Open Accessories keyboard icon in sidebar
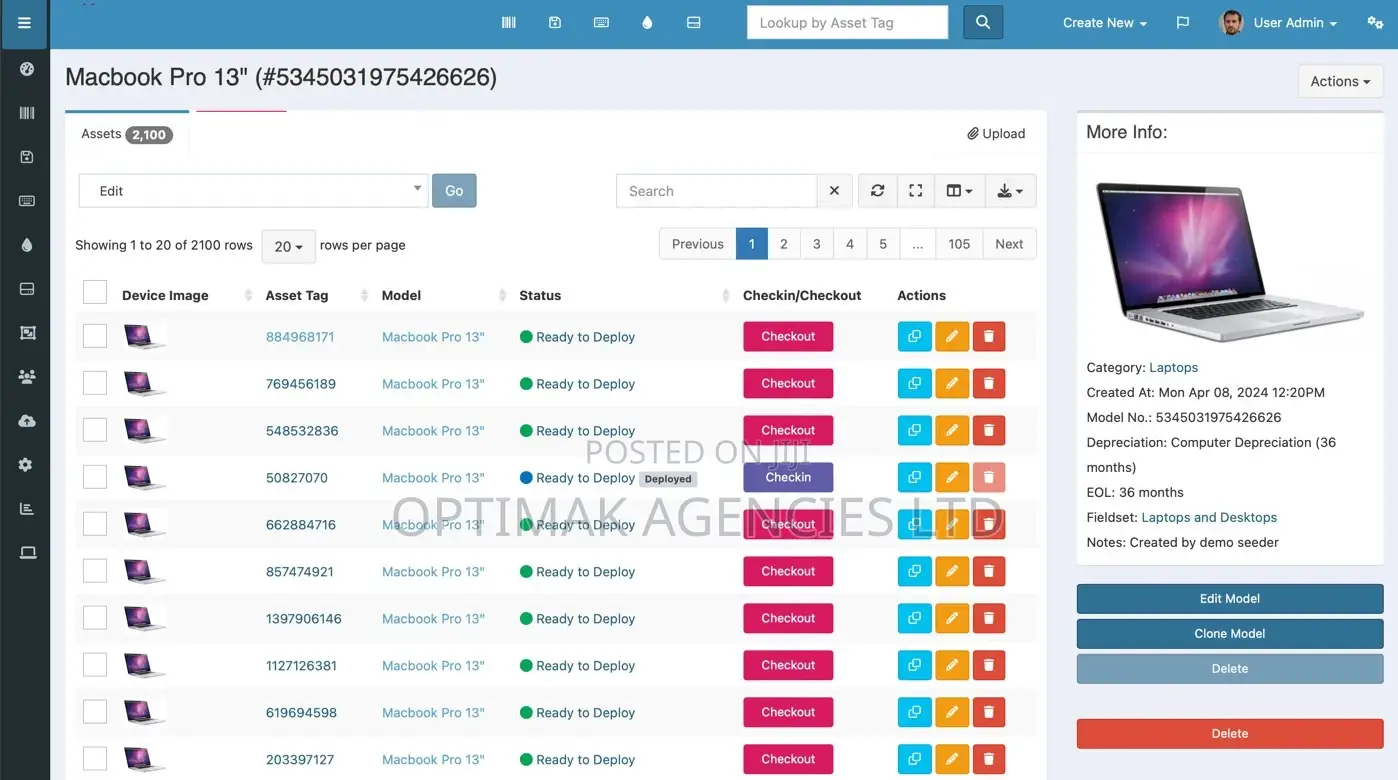1398x780 pixels. [27, 201]
